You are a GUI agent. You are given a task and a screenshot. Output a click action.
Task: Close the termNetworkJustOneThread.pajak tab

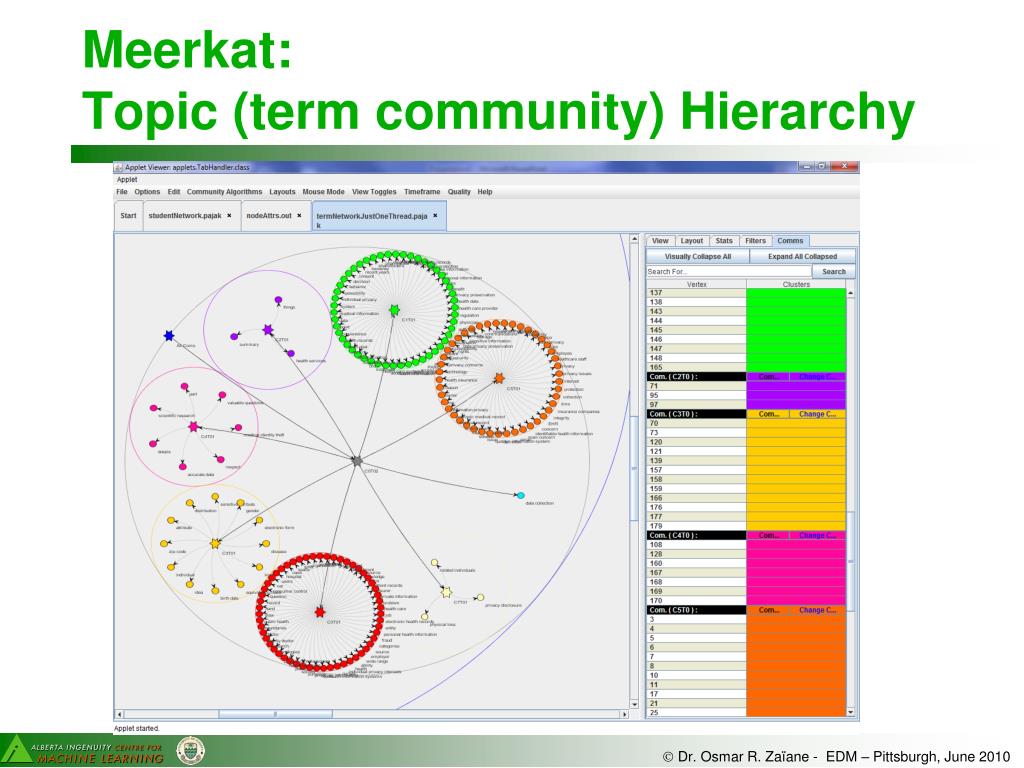pyautogui.click(x=435, y=216)
